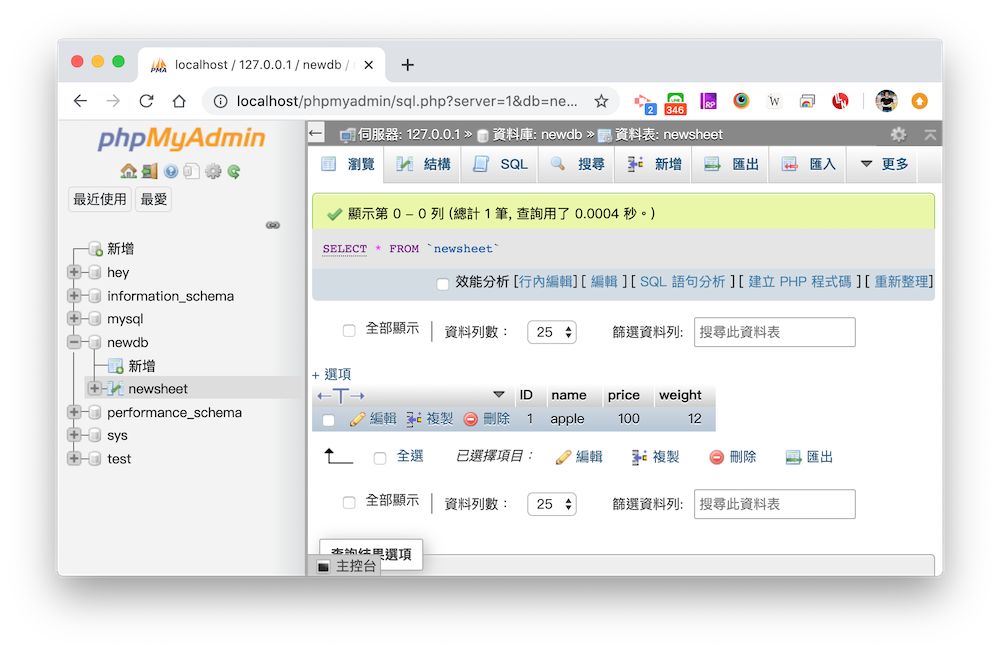Open the sort key dropdown triangle in header

[499, 395]
